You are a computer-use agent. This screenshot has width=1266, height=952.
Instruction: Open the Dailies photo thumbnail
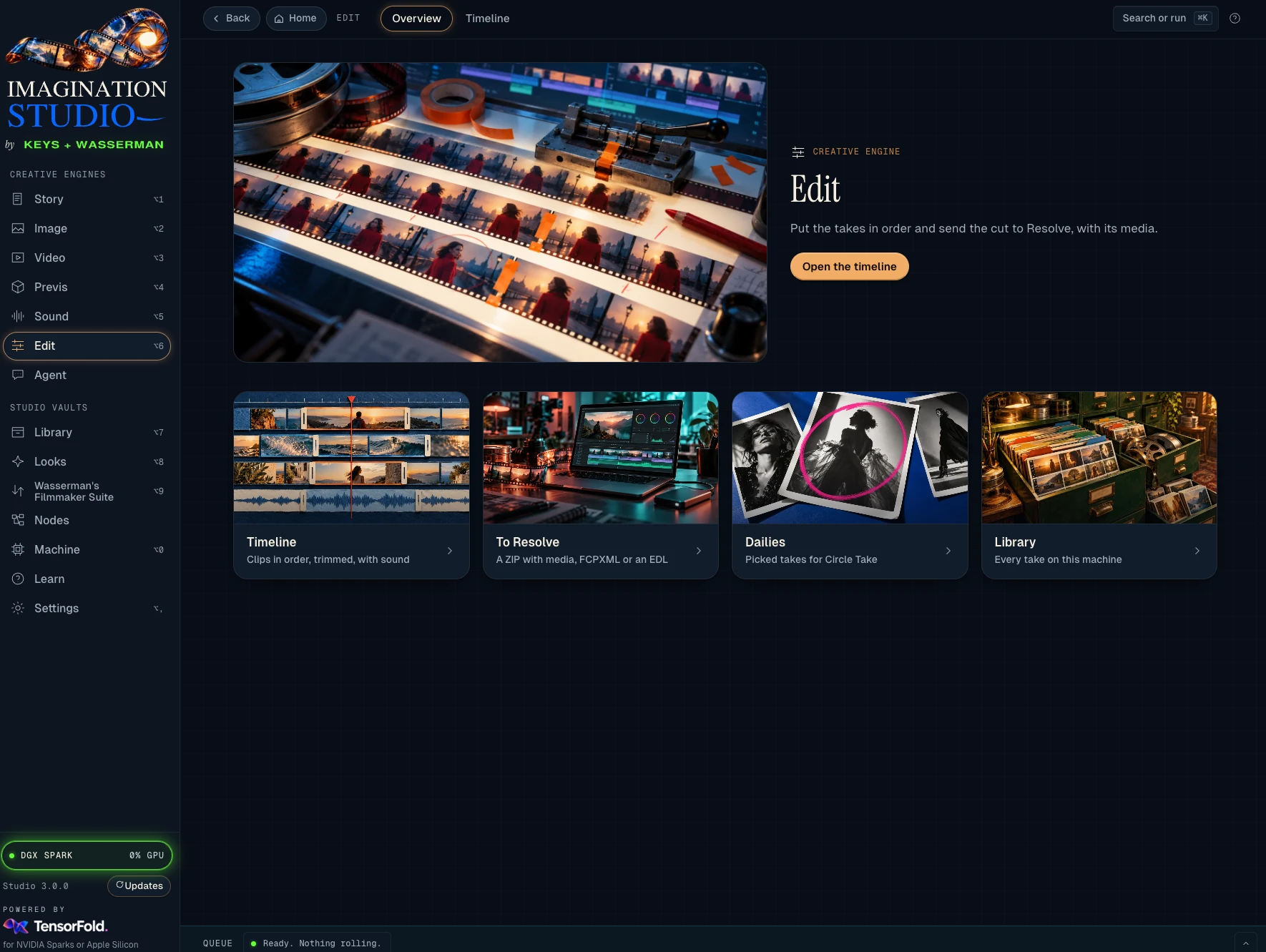(850, 458)
